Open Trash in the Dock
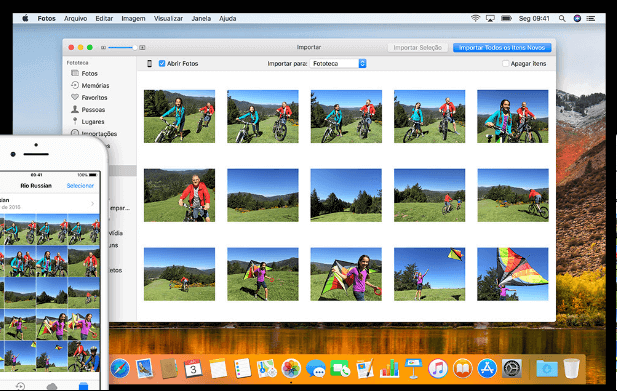This screenshot has width=617, height=391. point(571,369)
